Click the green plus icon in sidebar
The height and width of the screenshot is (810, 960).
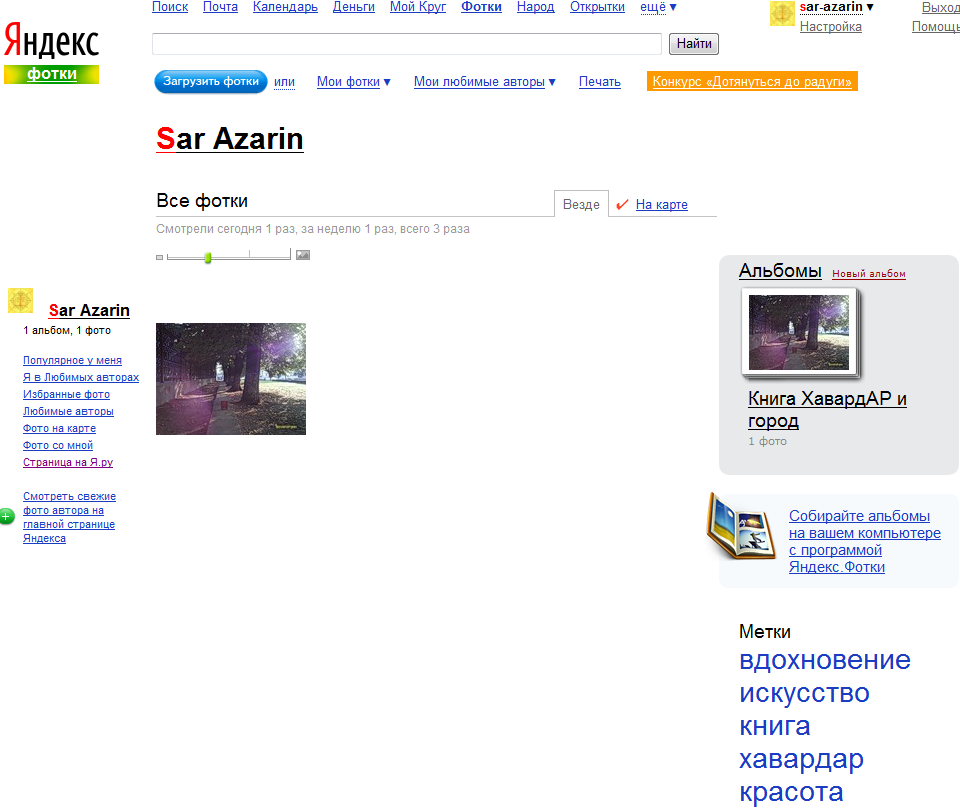[x=7, y=515]
